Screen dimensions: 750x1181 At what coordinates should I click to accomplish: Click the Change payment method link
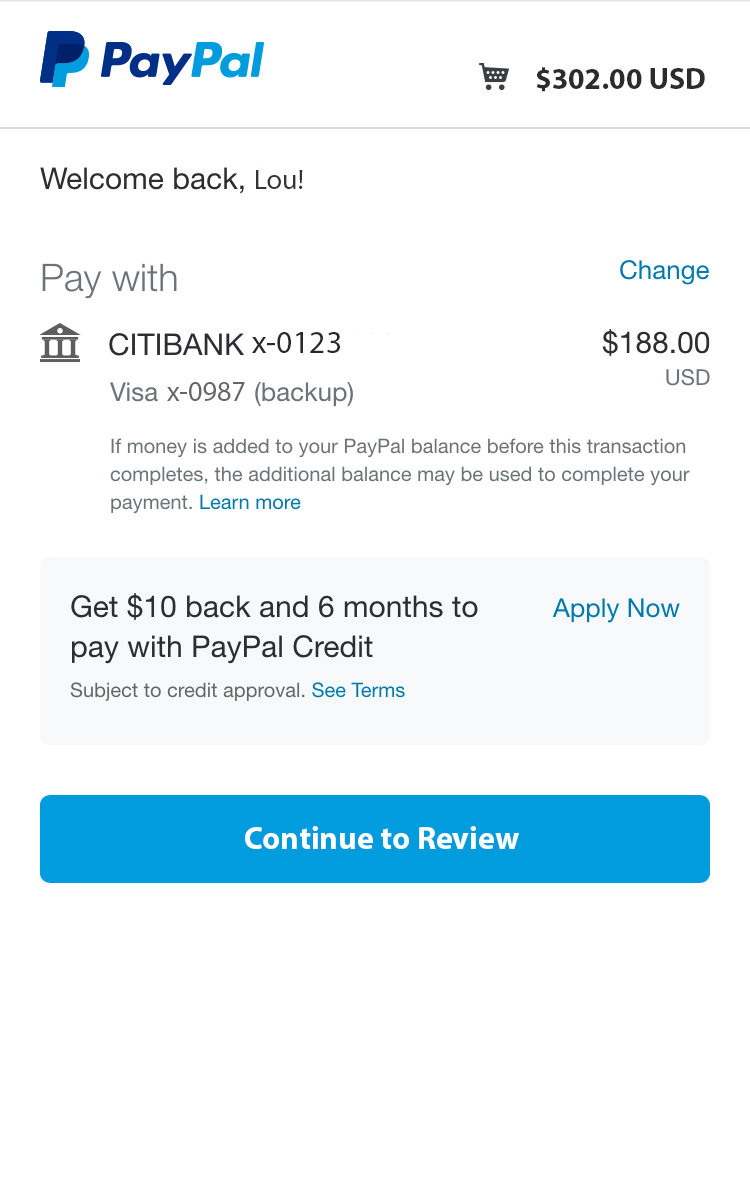pos(664,270)
